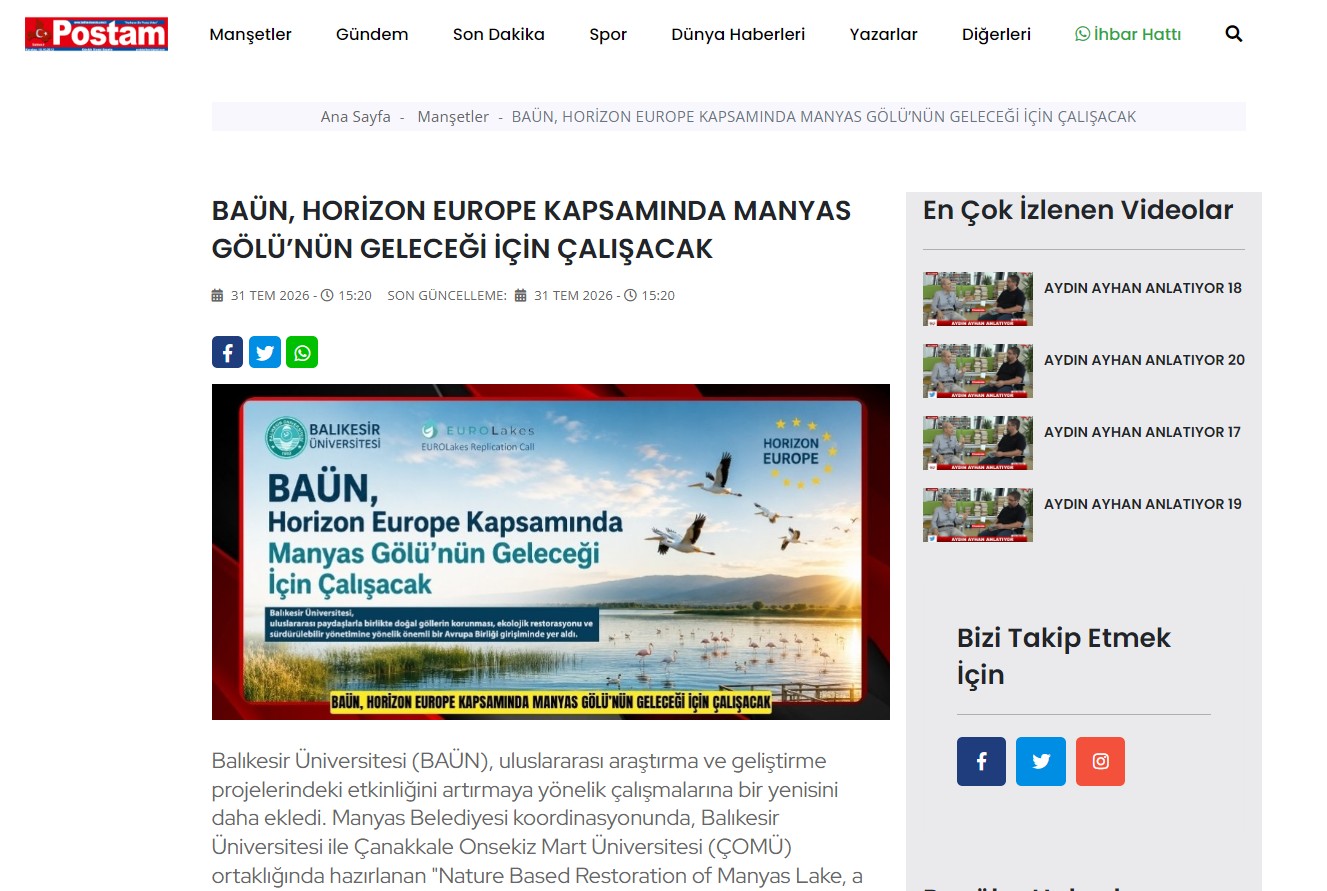Share article on Twitter icon
The width and height of the screenshot is (1327, 891).
pyautogui.click(x=265, y=352)
